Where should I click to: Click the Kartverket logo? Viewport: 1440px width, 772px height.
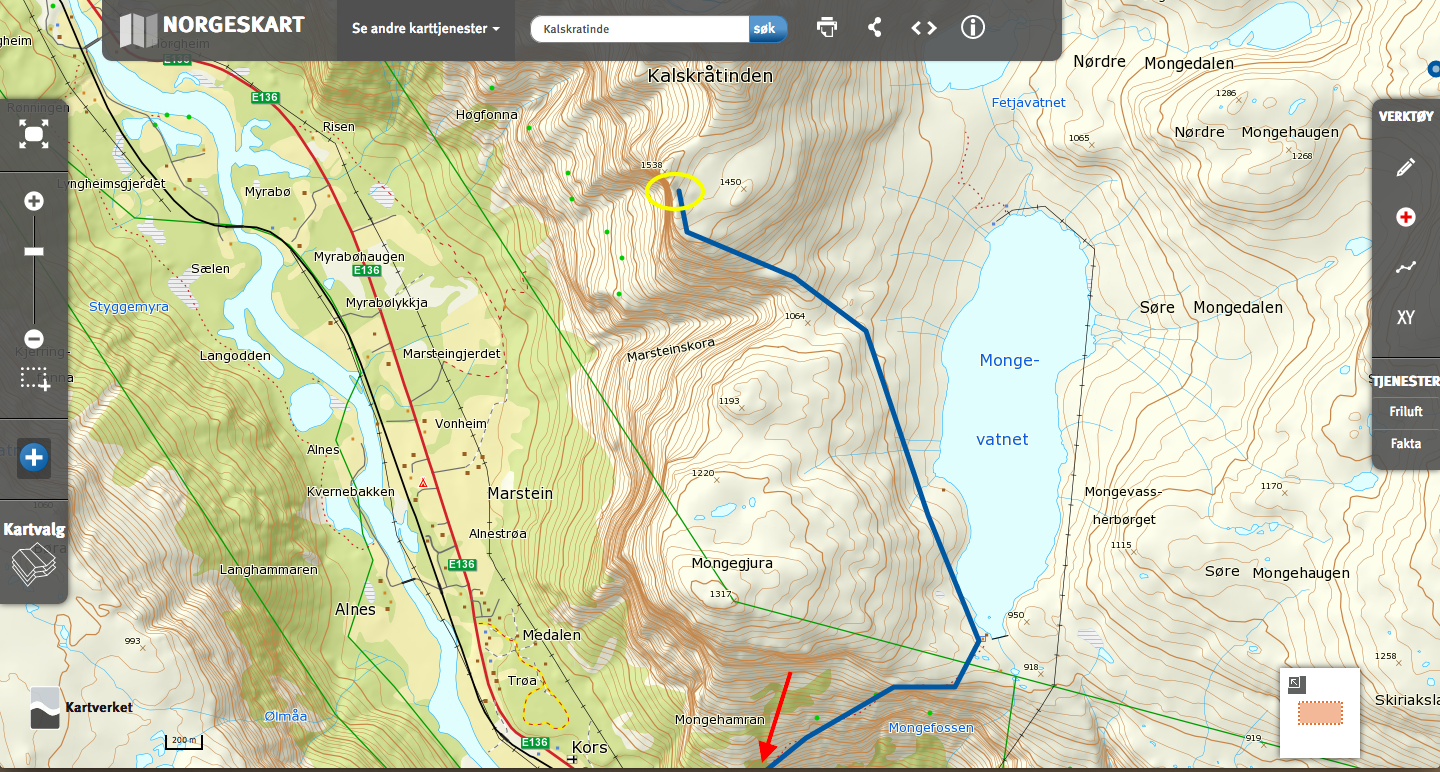80,707
